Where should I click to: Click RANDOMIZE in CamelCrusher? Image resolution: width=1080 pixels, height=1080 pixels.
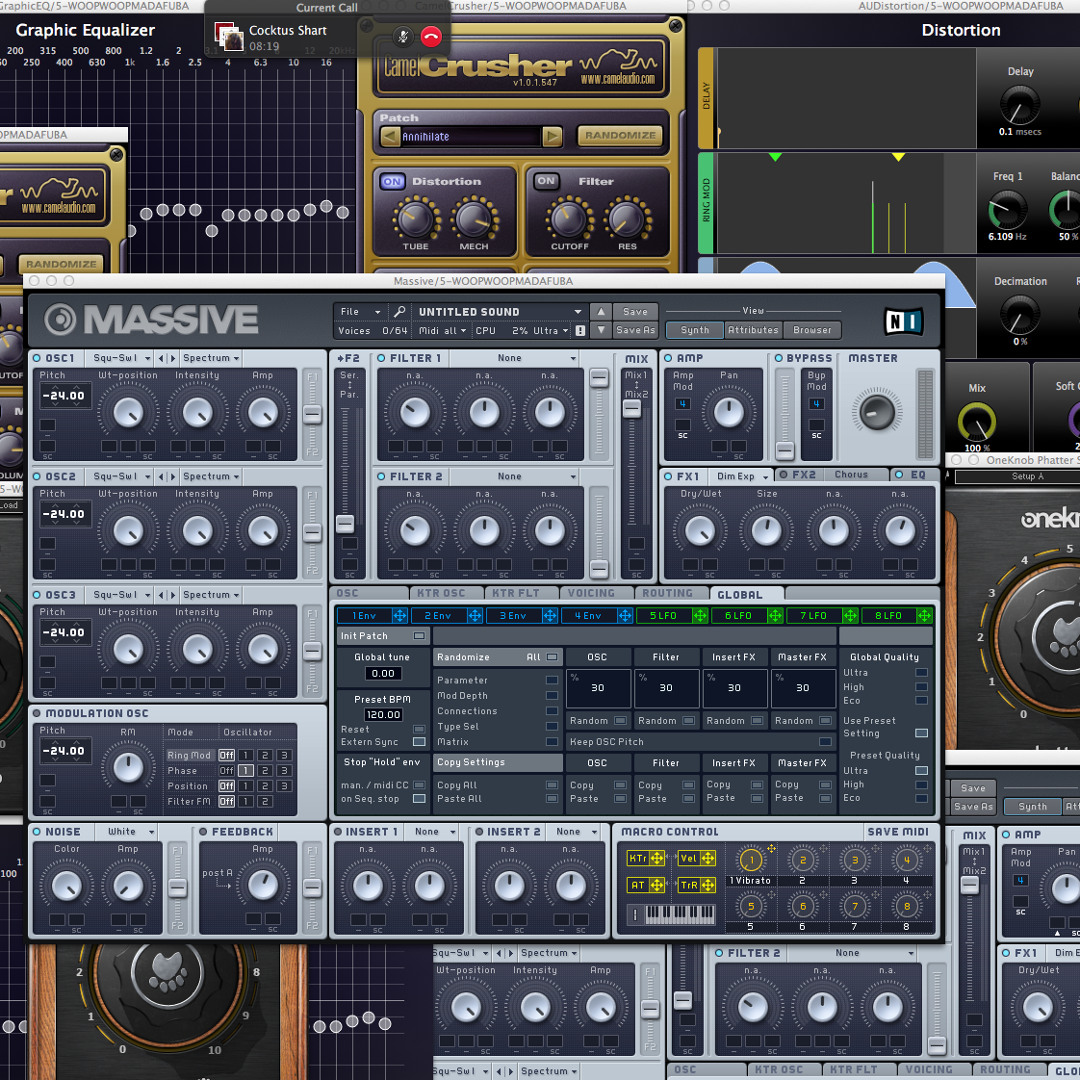pyautogui.click(x=620, y=135)
